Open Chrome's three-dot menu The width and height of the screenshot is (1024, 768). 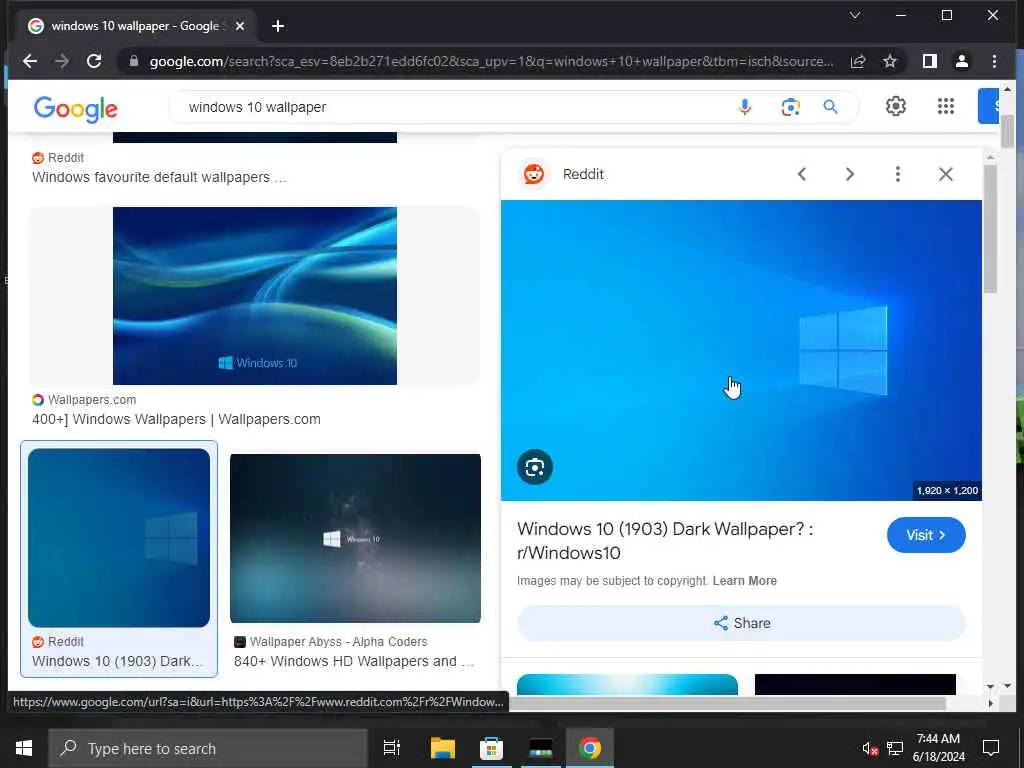[x=994, y=61]
